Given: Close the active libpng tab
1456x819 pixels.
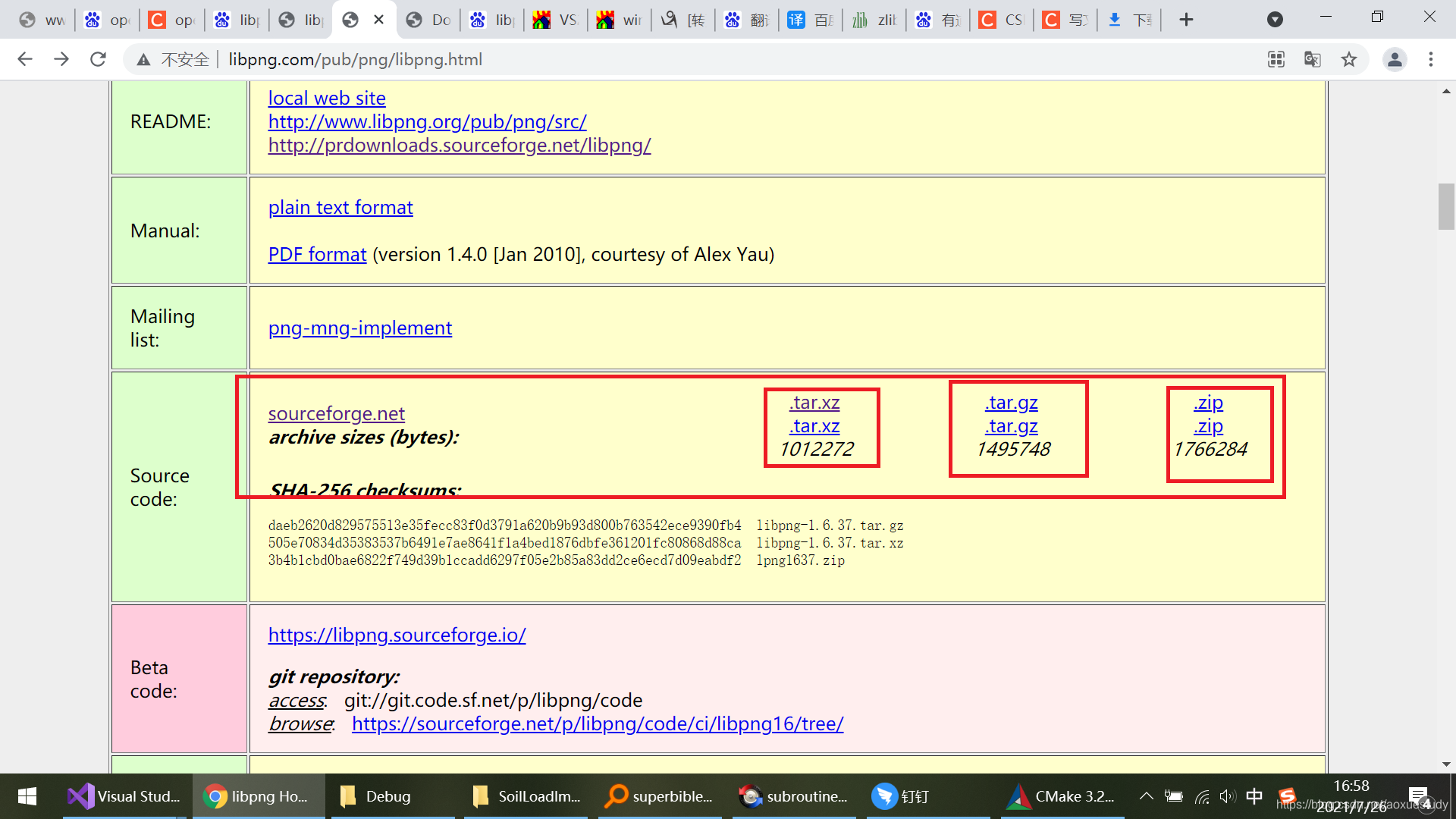Looking at the screenshot, I should point(379,20).
